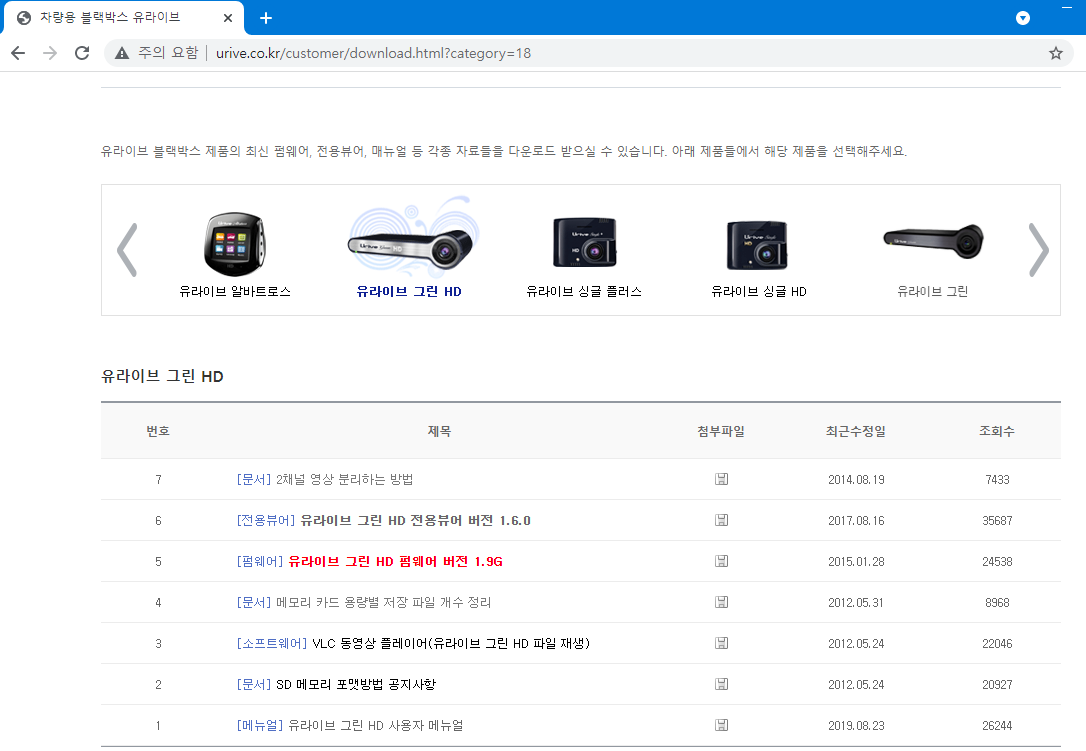1086x751 pixels.
Task: Select the 유라이브 싱글 플러스 product image
Action: click(585, 242)
